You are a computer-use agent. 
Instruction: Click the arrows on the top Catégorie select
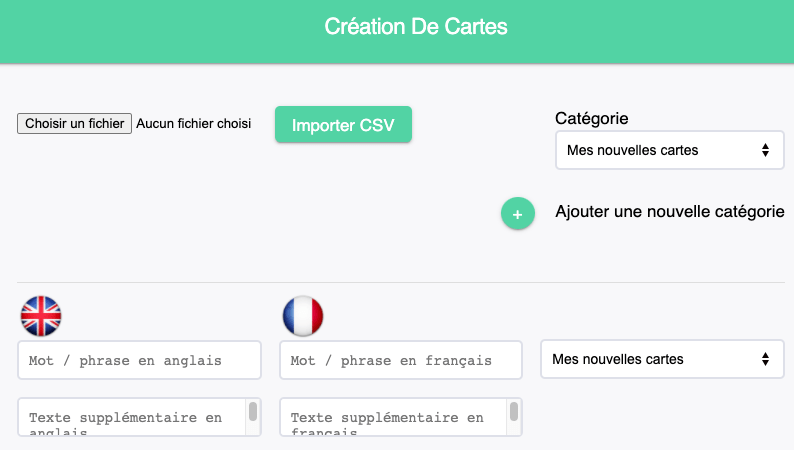(x=765, y=150)
